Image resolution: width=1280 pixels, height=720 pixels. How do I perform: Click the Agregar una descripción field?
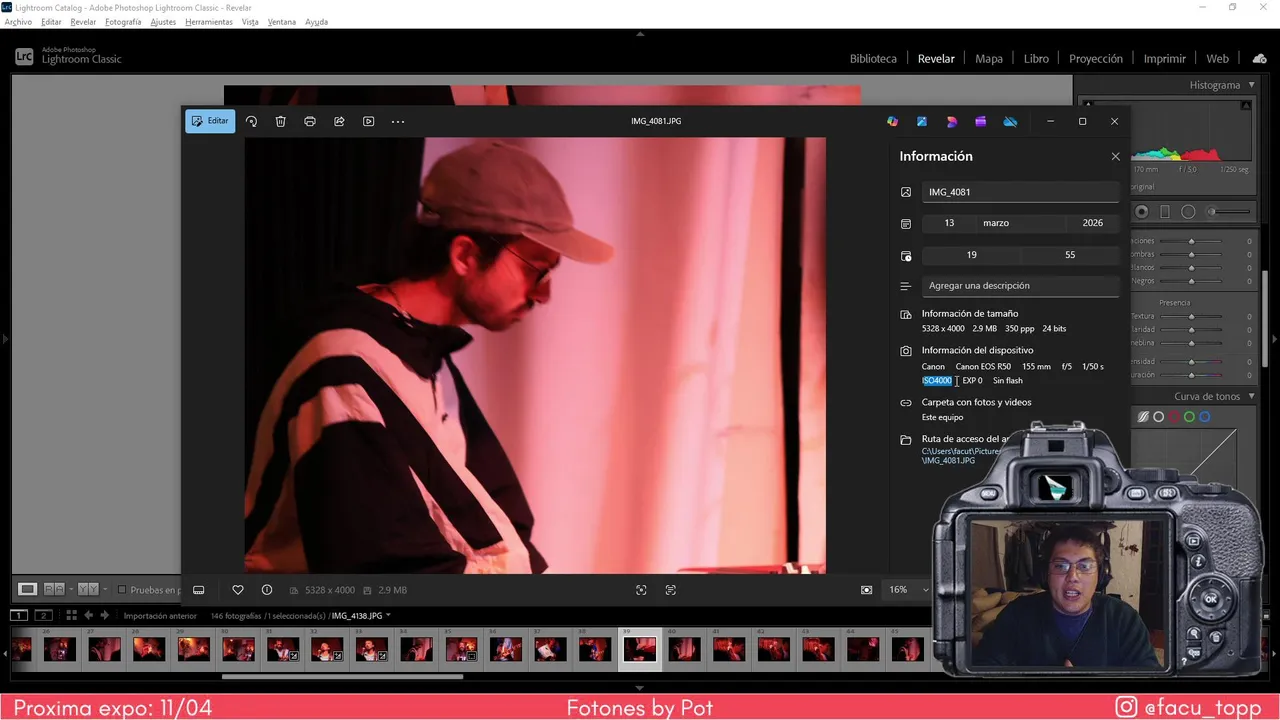[x=1020, y=285]
